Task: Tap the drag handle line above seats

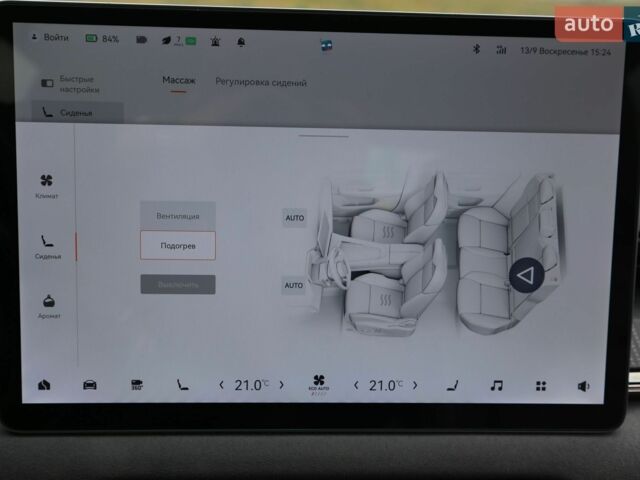Action: pos(323,136)
